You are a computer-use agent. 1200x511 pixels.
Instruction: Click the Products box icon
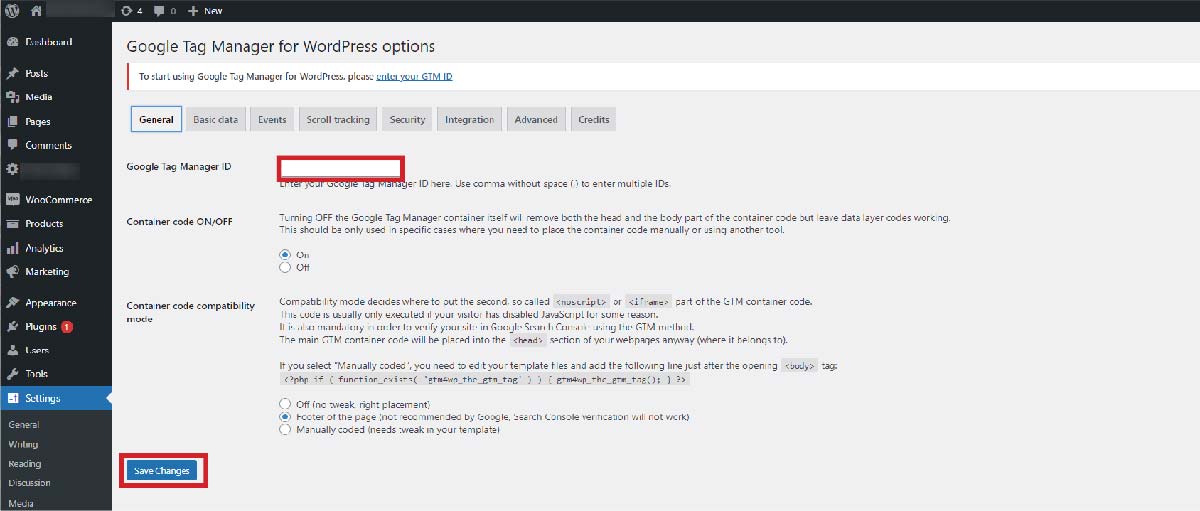click(12, 224)
